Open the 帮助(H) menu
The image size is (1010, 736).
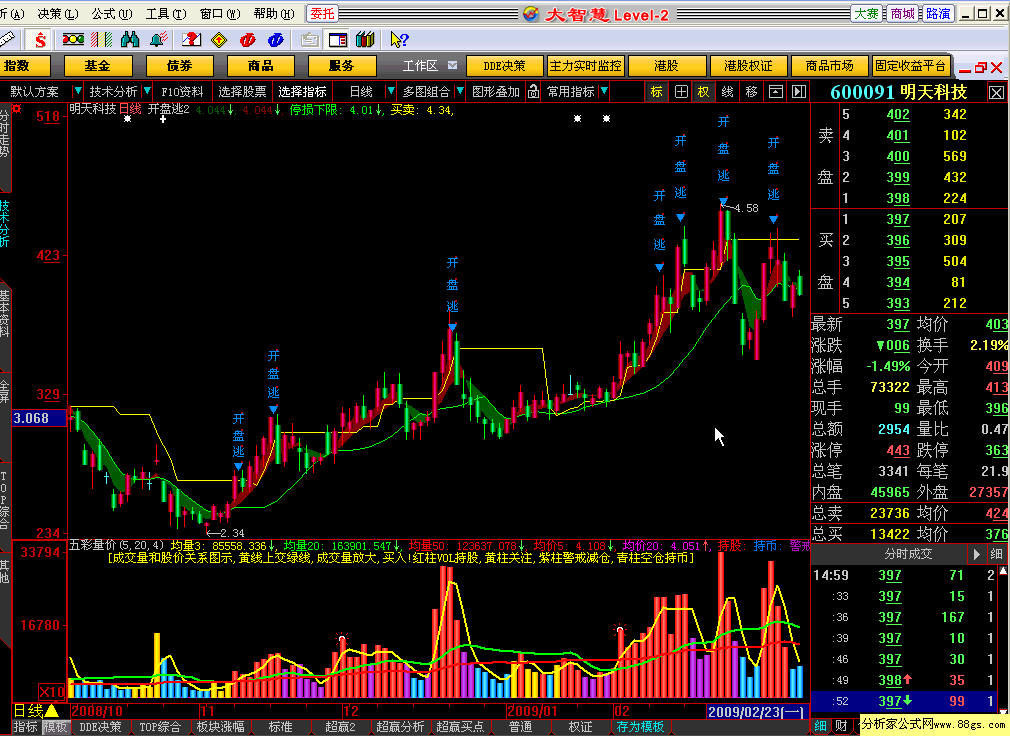[274, 14]
